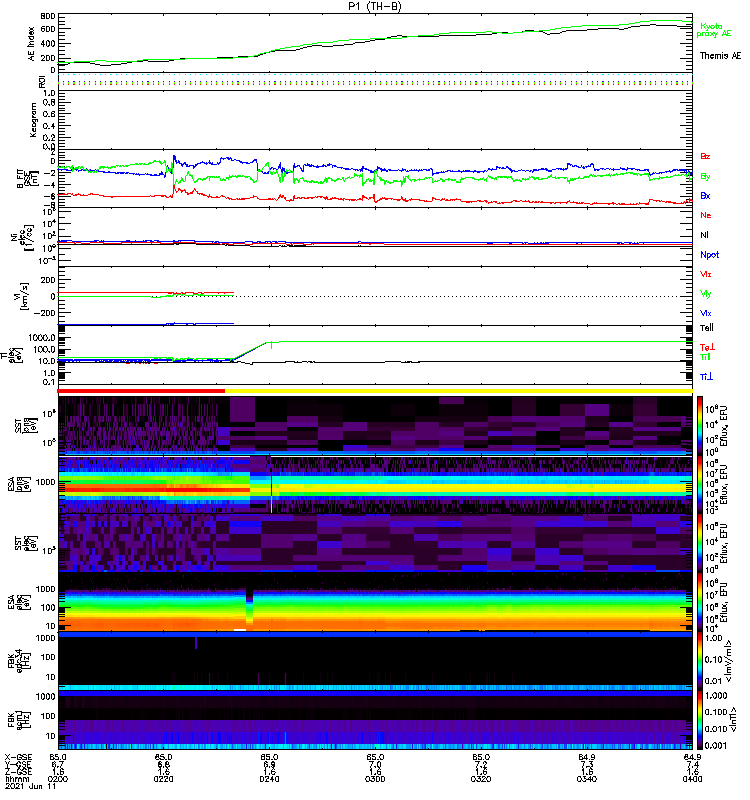
Task: Click the 800 tick on AE Index axis
Action: click(48, 16)
